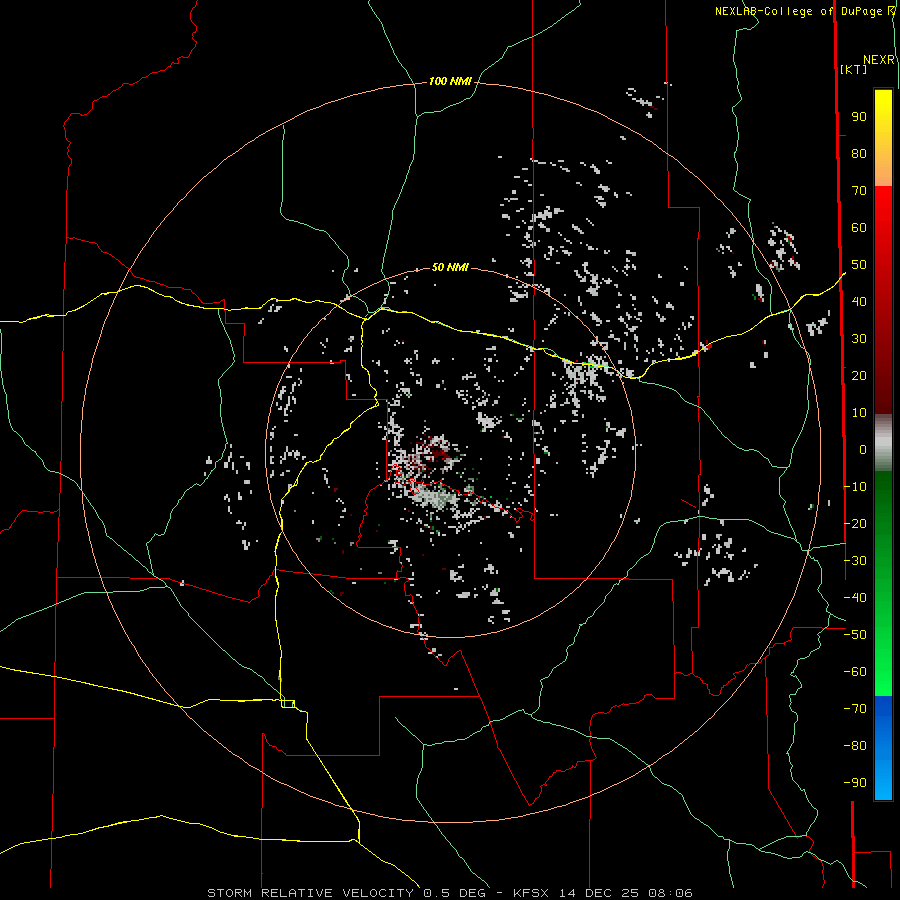
Task: Click the 08:06 time stamp
Action: (x=670, y=893)
